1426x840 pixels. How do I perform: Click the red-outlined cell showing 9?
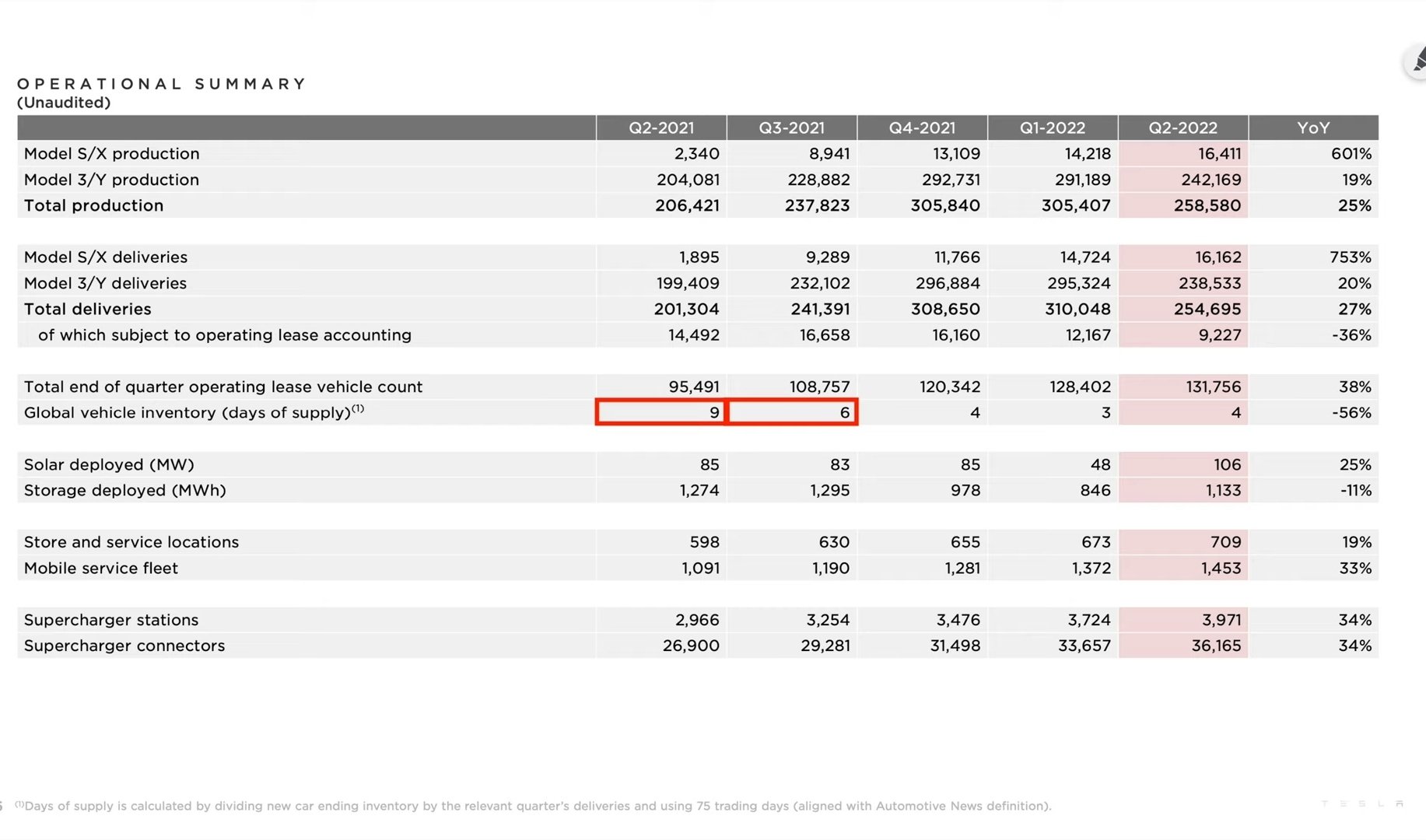[x=660, y=412]
